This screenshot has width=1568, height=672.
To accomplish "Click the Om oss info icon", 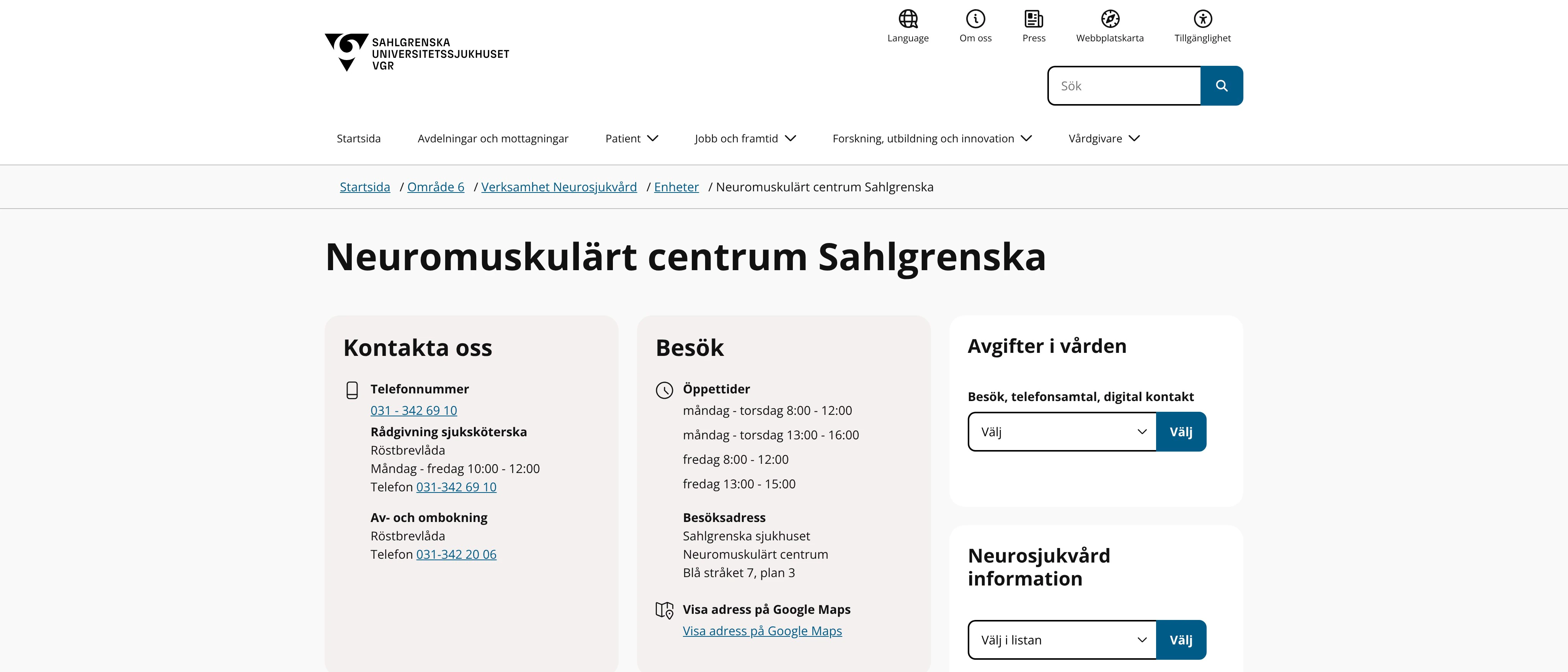I will tap(975, 19).
